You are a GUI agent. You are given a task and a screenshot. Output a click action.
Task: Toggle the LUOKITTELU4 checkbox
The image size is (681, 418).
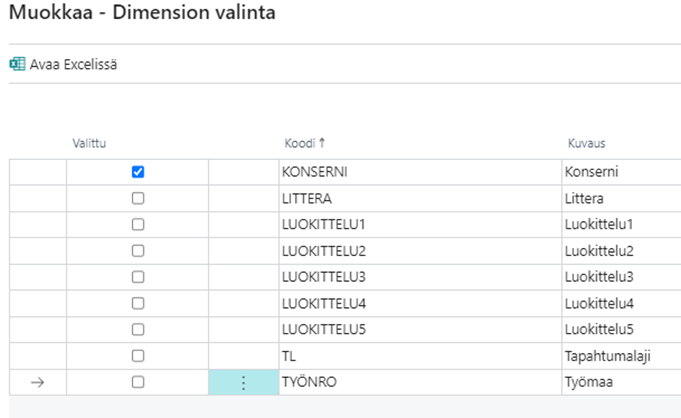[138, 303]
